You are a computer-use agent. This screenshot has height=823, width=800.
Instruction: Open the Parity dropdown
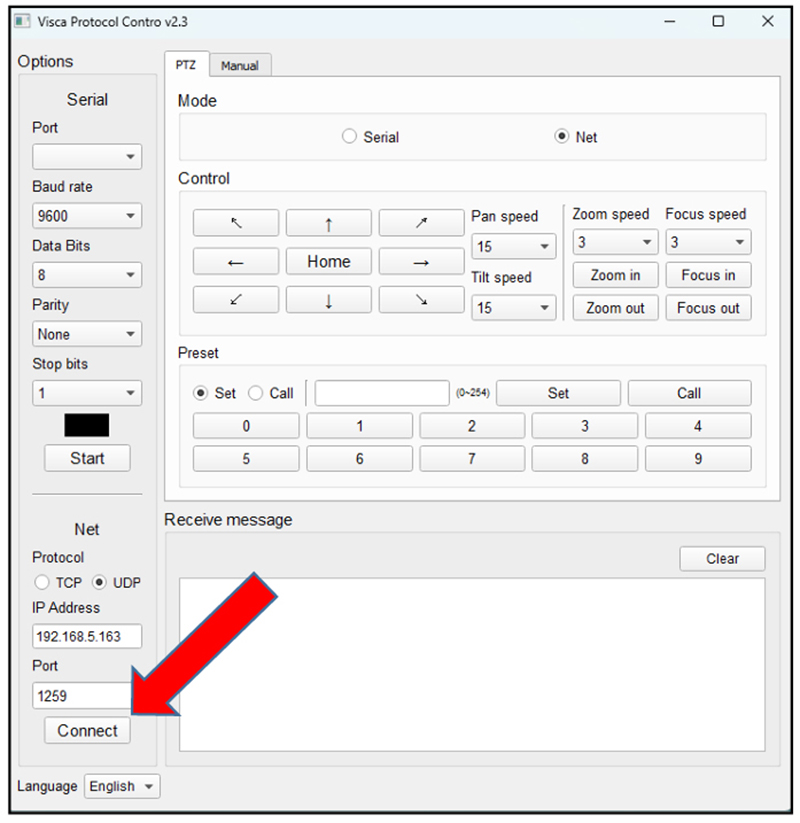[87, 334]
